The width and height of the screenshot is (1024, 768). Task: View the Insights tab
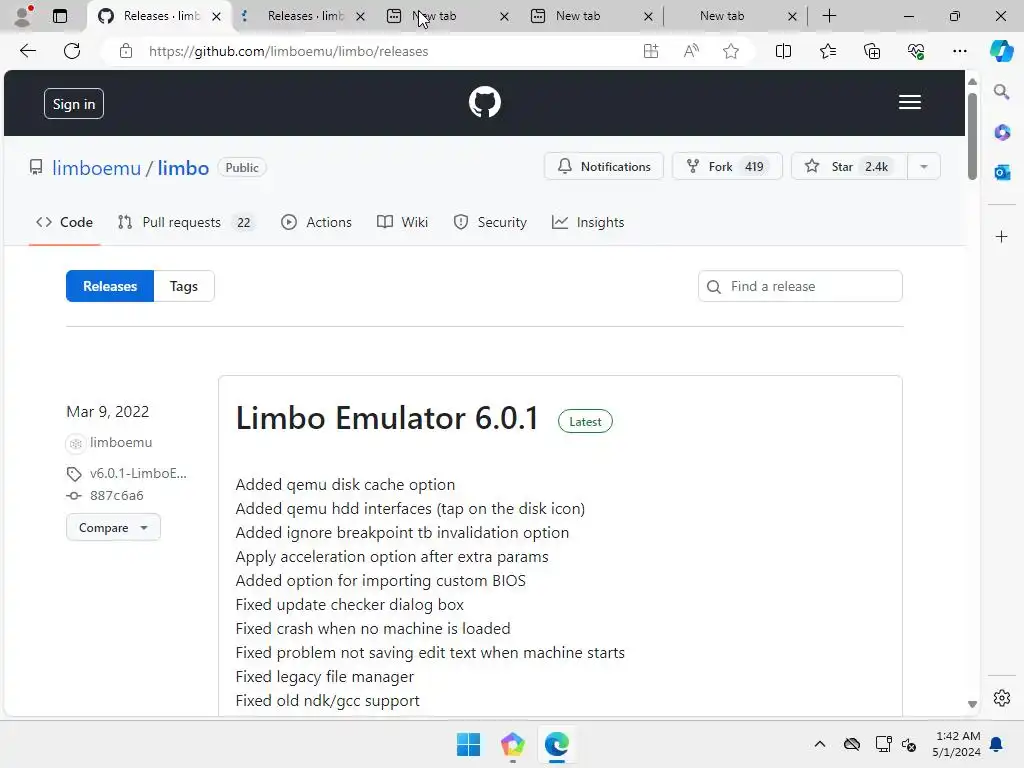click(x=588, y=222)
